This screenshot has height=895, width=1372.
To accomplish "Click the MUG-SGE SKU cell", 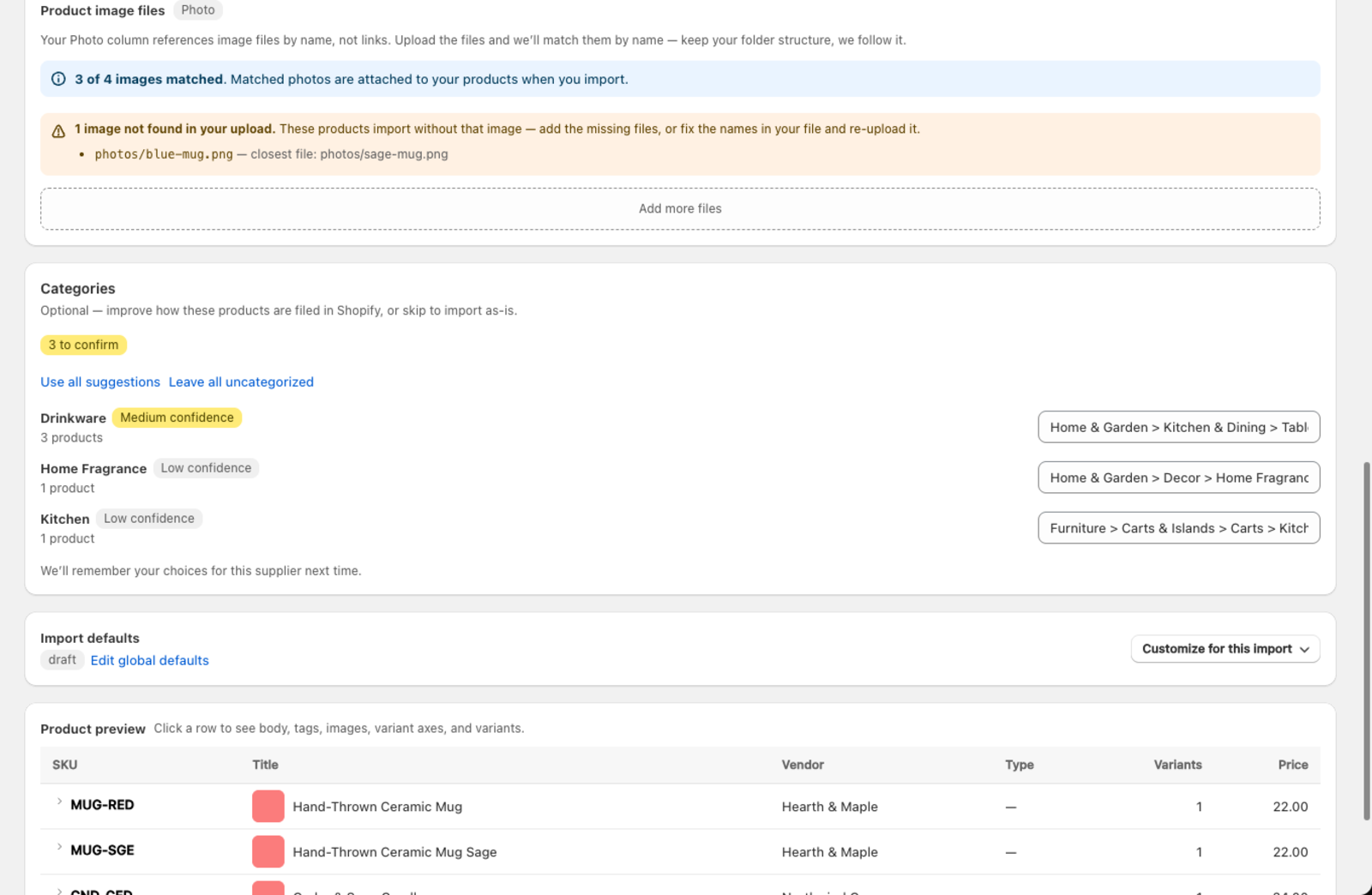I will 102,850.
